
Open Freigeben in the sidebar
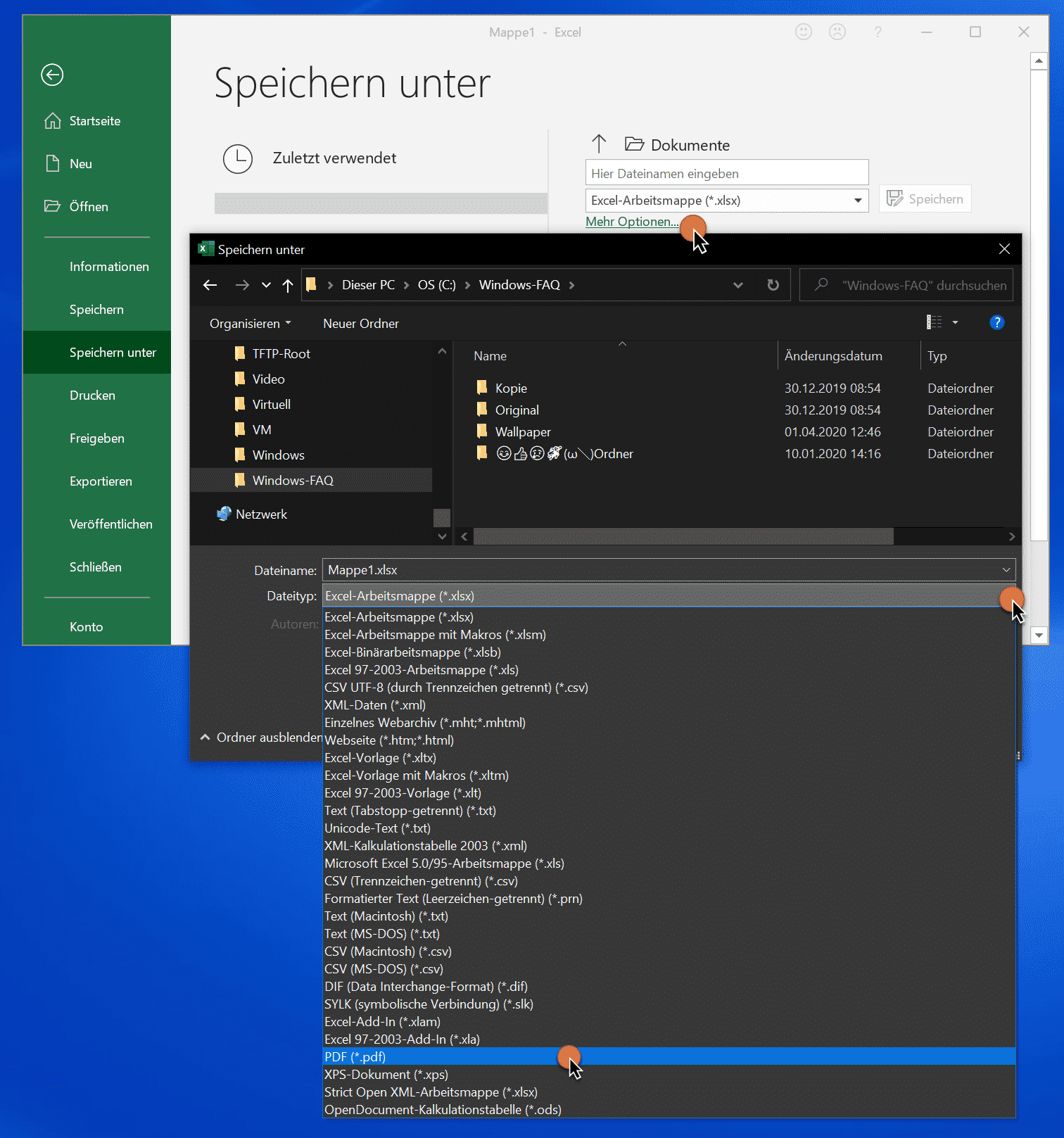pos(97,438)
